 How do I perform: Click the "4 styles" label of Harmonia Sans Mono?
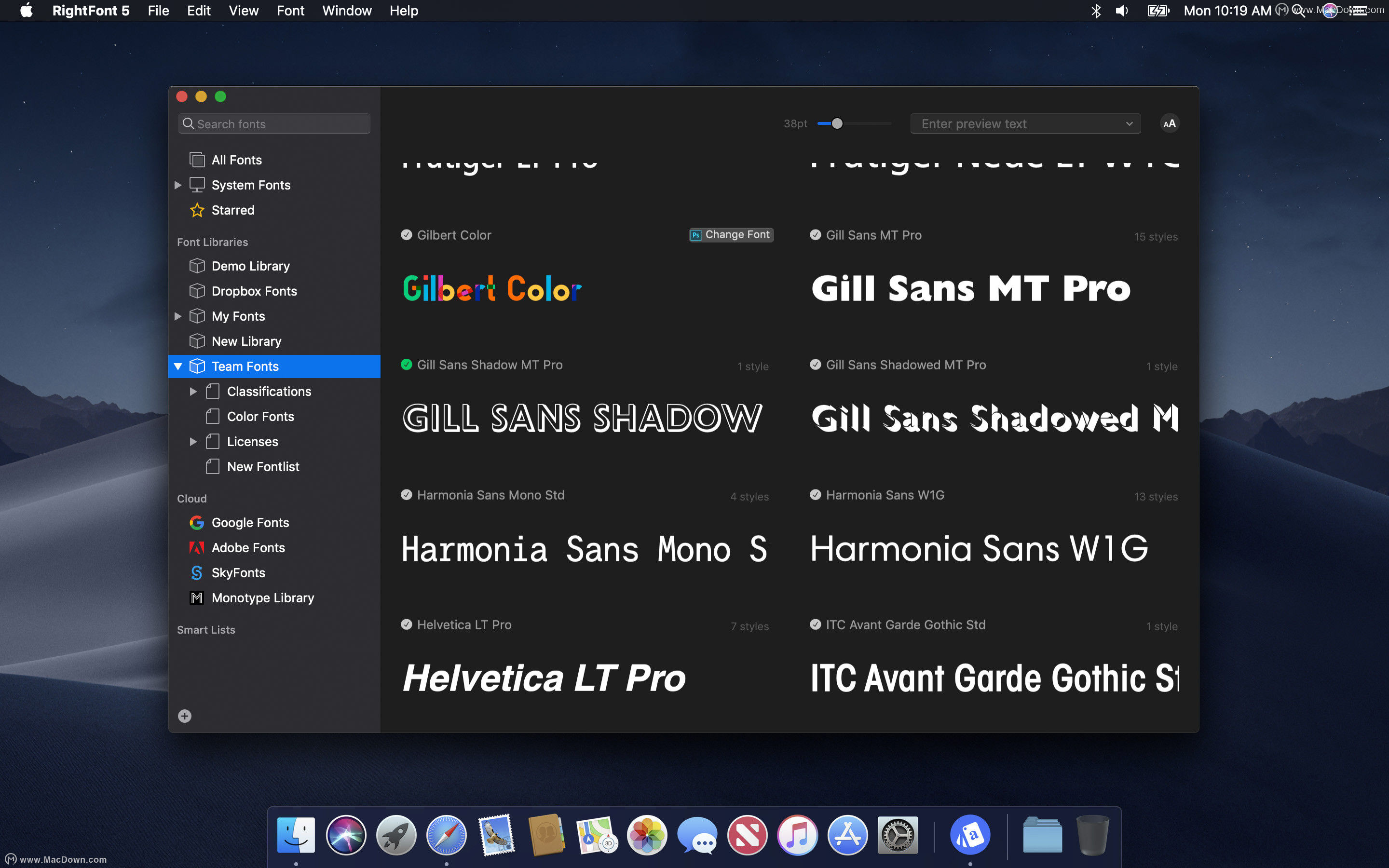[749, 497]
